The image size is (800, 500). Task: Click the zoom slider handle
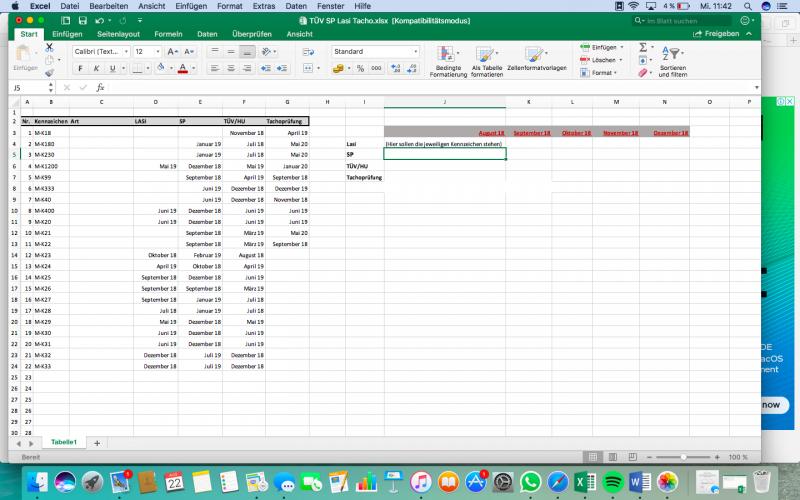point(683,457)
